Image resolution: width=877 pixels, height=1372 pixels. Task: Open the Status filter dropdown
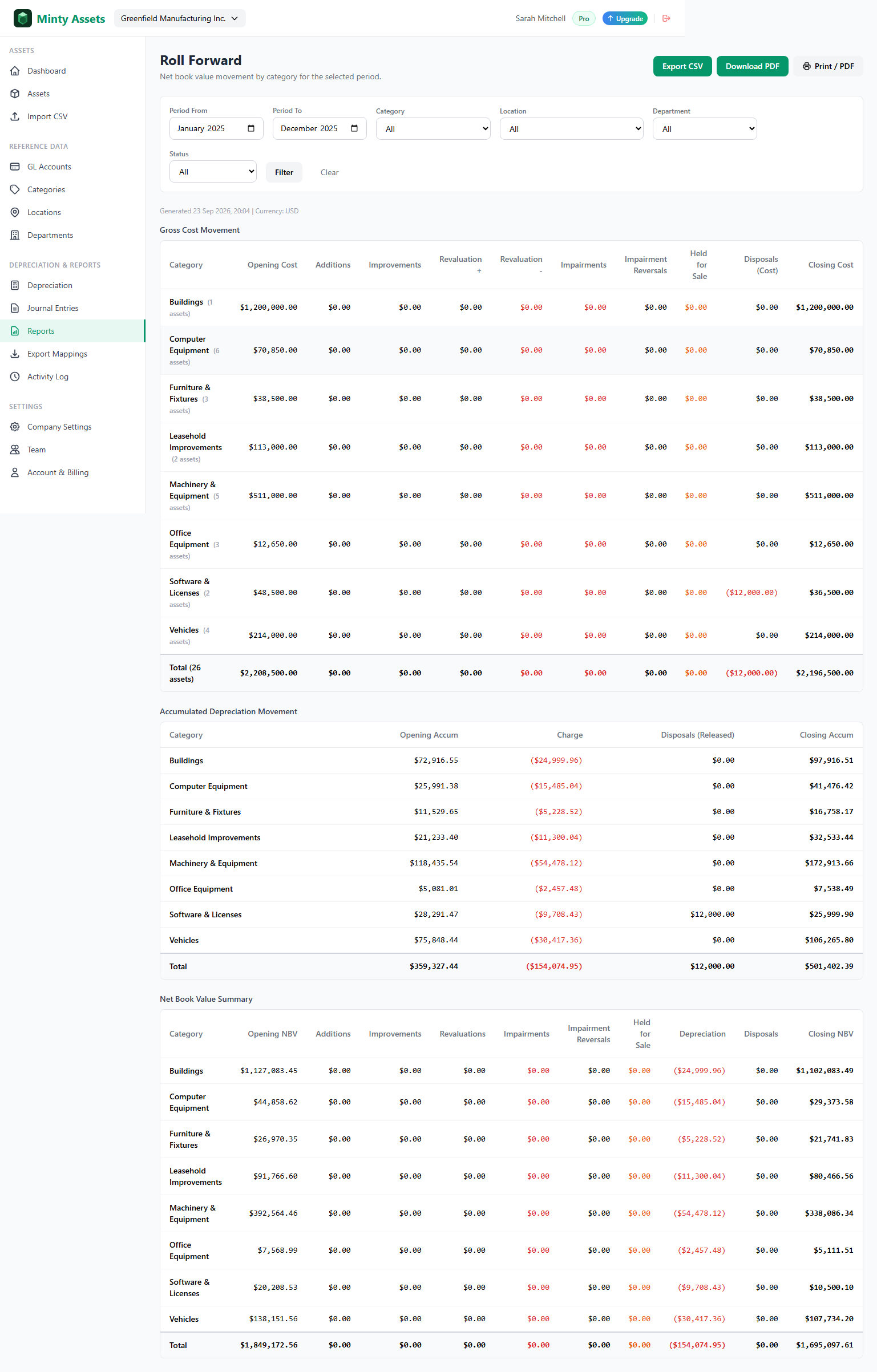click(x=213, y=172)
